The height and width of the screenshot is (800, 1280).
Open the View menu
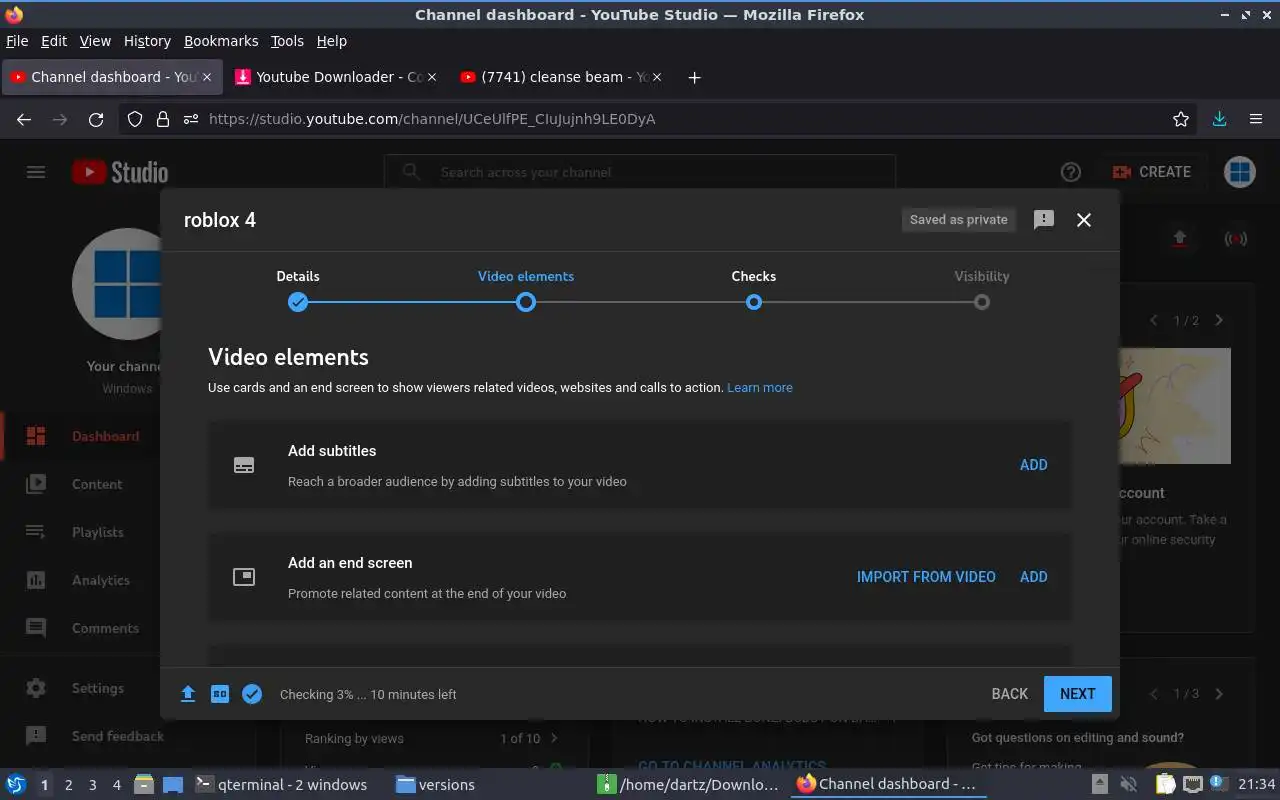95,41
